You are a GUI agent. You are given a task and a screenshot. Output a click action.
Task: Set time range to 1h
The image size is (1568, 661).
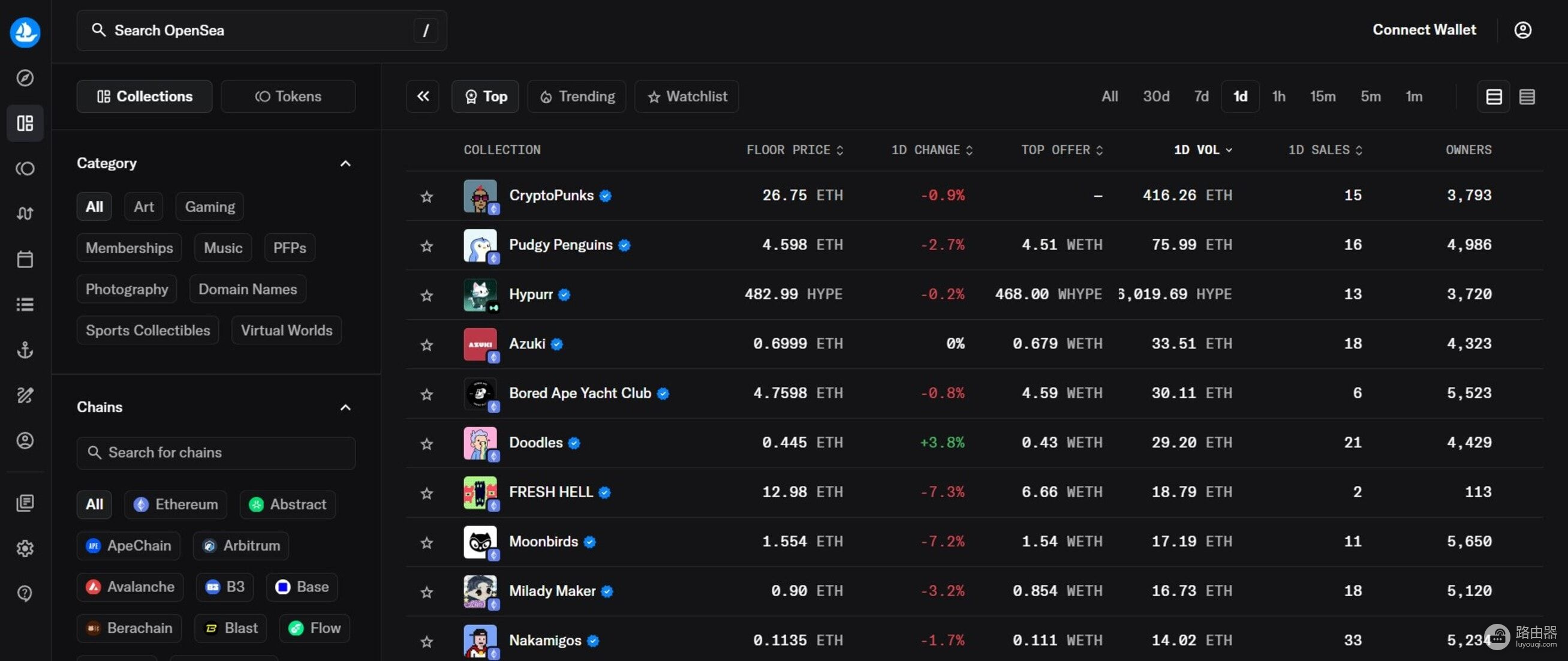coord(1278,96)
